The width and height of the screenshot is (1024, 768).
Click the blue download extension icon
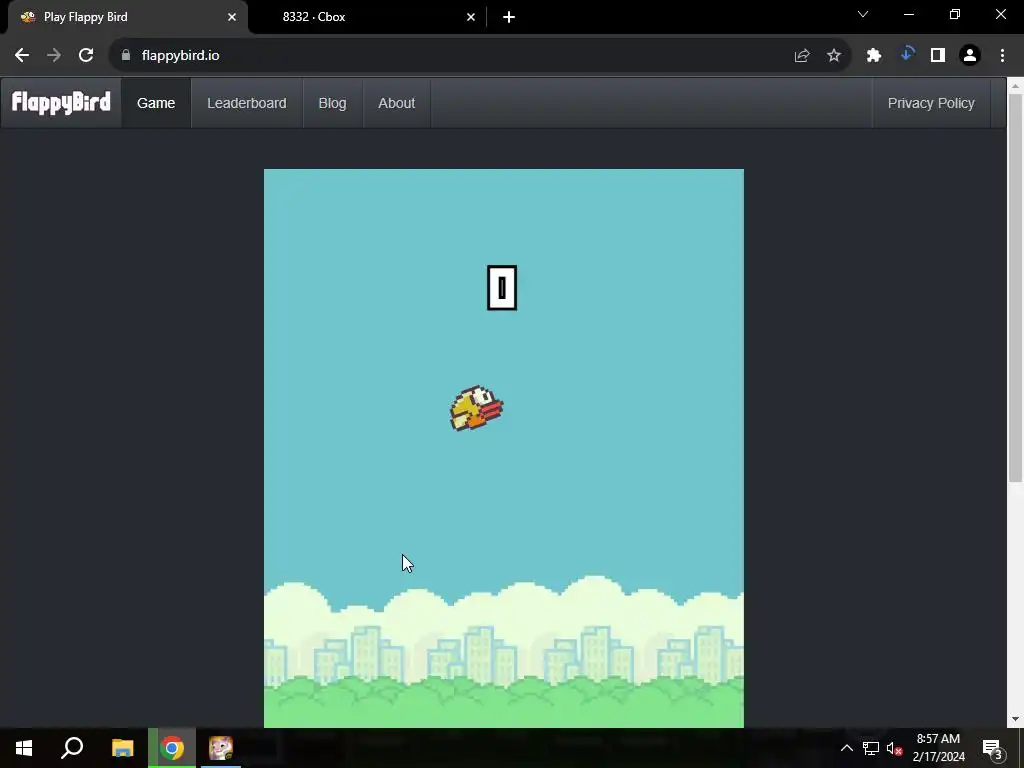906,55
